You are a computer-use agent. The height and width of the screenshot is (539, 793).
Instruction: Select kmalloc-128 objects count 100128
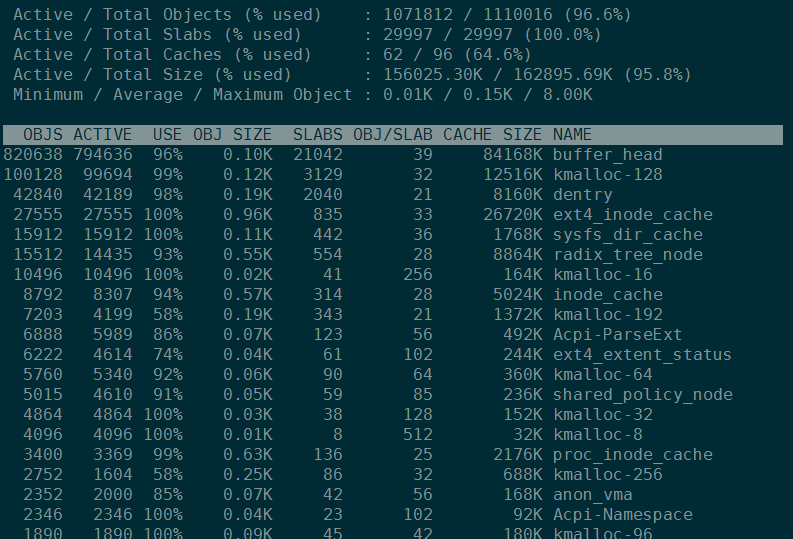point(33,174)
